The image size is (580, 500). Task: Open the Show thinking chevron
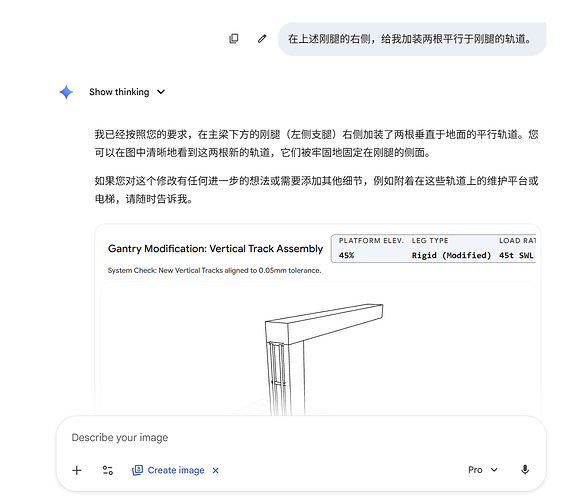pos(161,92)
